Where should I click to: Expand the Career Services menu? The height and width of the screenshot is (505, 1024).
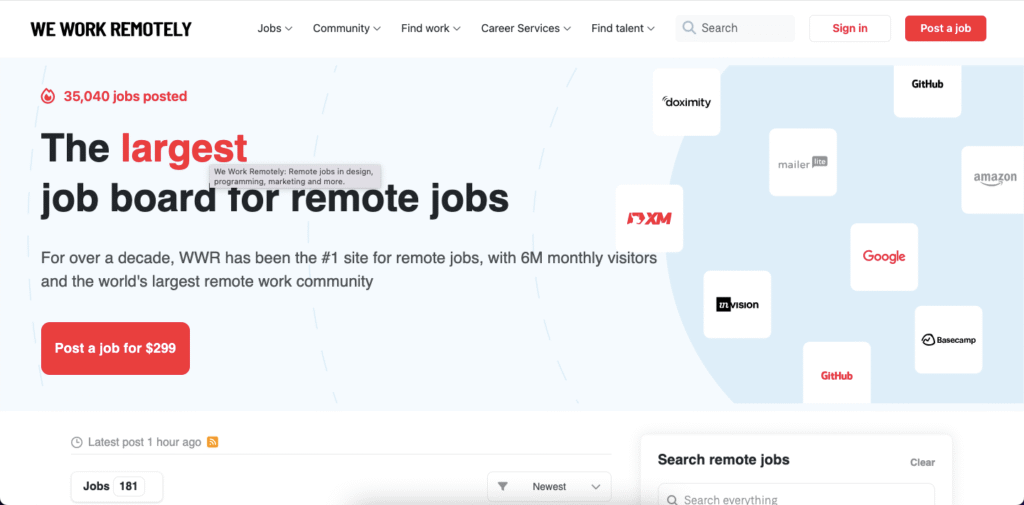(526, 28)
